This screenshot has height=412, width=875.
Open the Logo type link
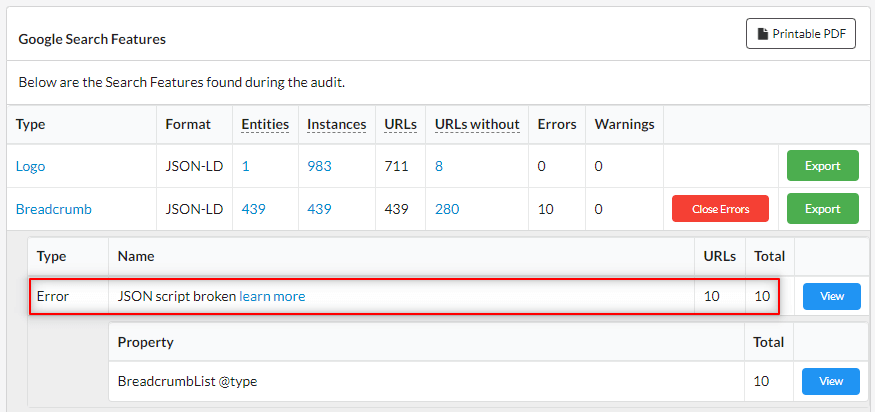tap(30, 166)
